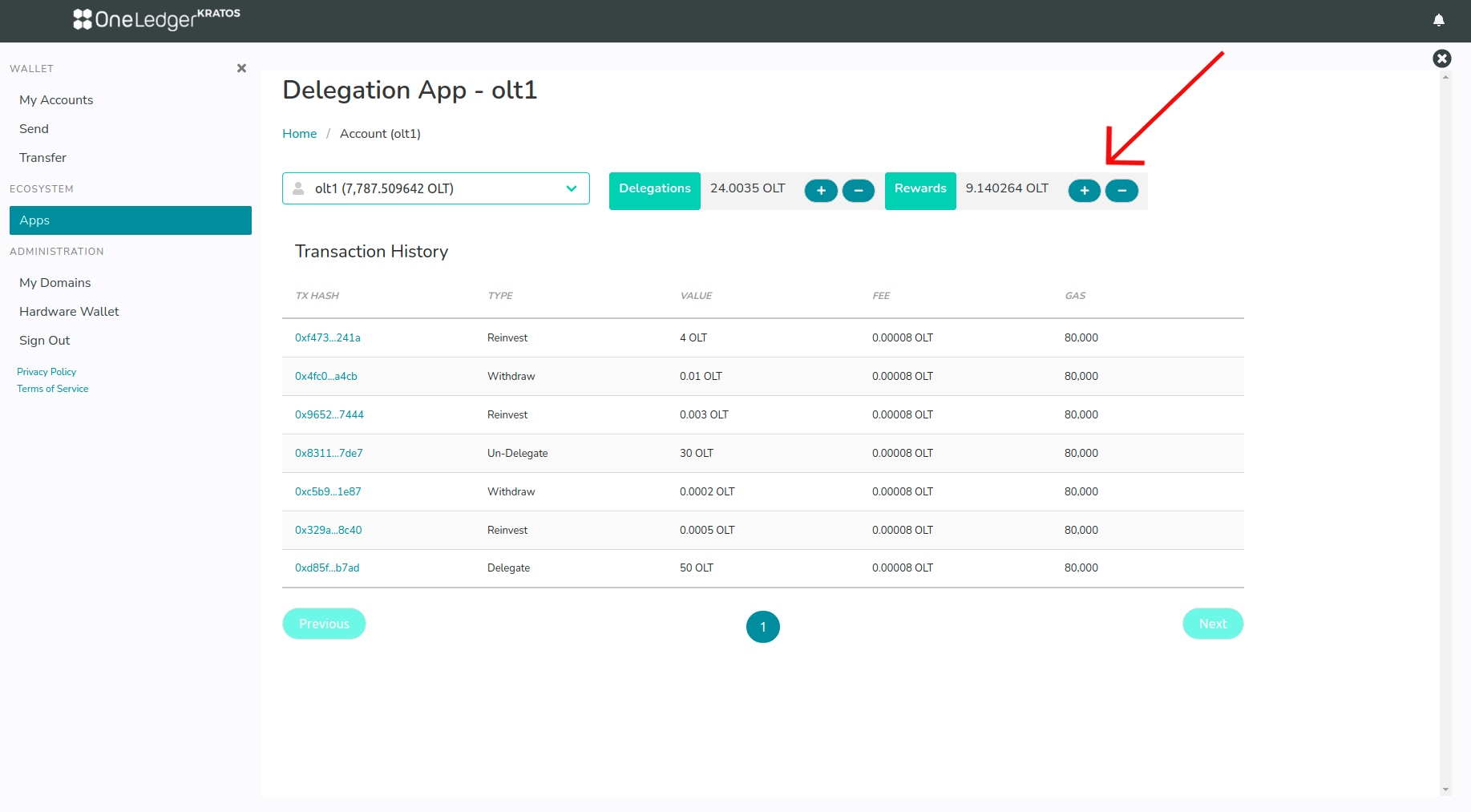This screenshot has width=1471, height=812.
Task: Click the scrollbar down arrow
Action: (x=1445, y=790)
